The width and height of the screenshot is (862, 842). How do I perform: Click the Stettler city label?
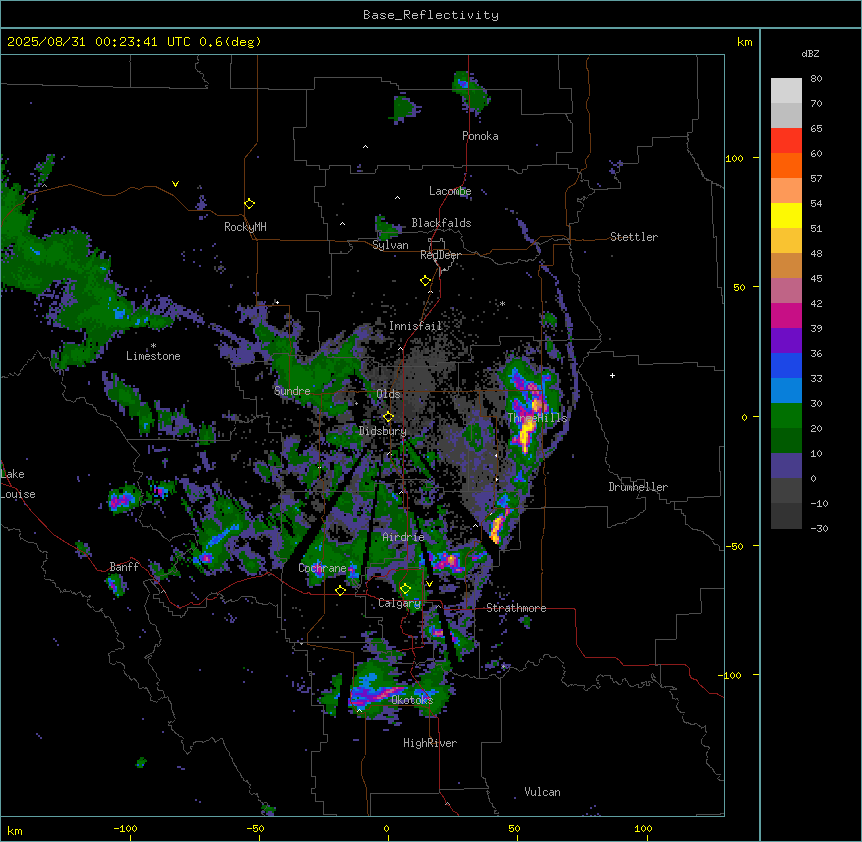pyautogui.click(x=633, y=237)
